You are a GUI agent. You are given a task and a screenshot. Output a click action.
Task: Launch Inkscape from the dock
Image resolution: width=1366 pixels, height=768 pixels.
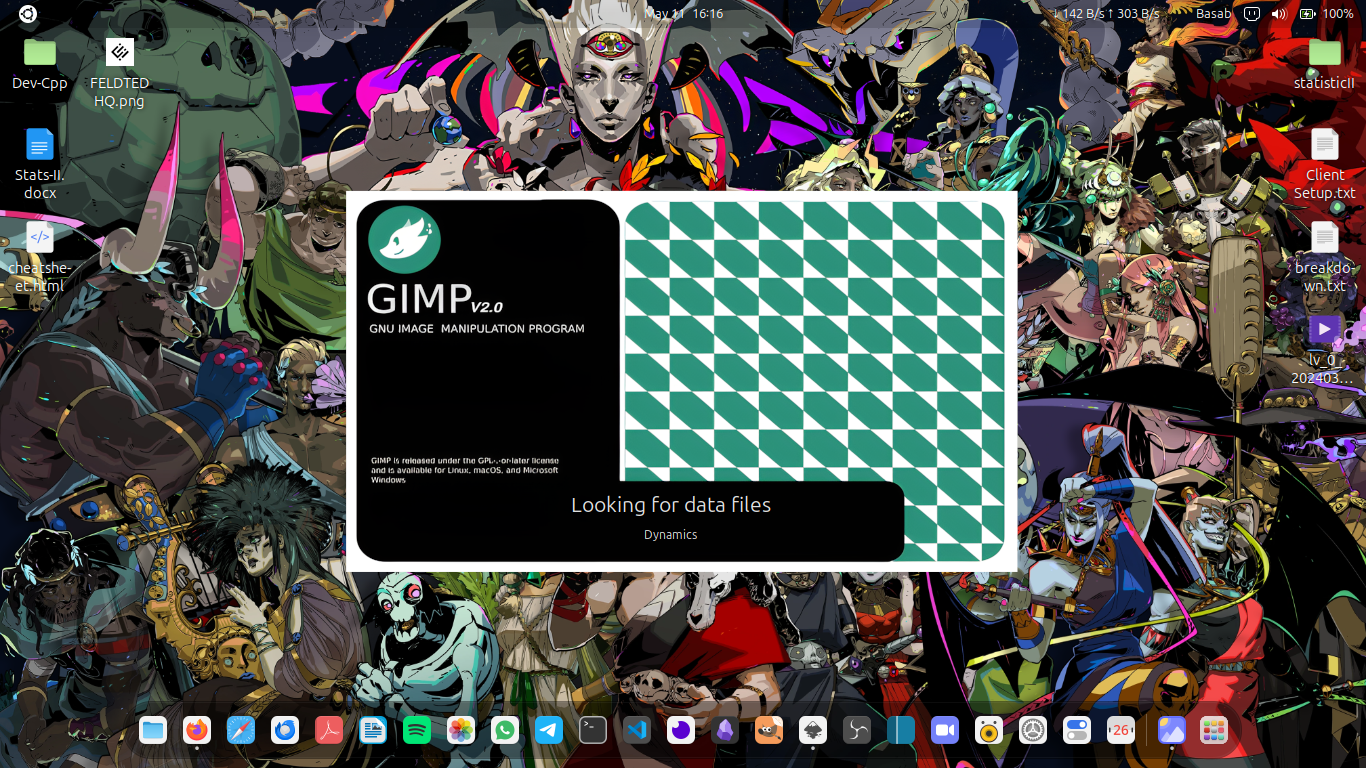pyautogui.click(x=813, y=731)
